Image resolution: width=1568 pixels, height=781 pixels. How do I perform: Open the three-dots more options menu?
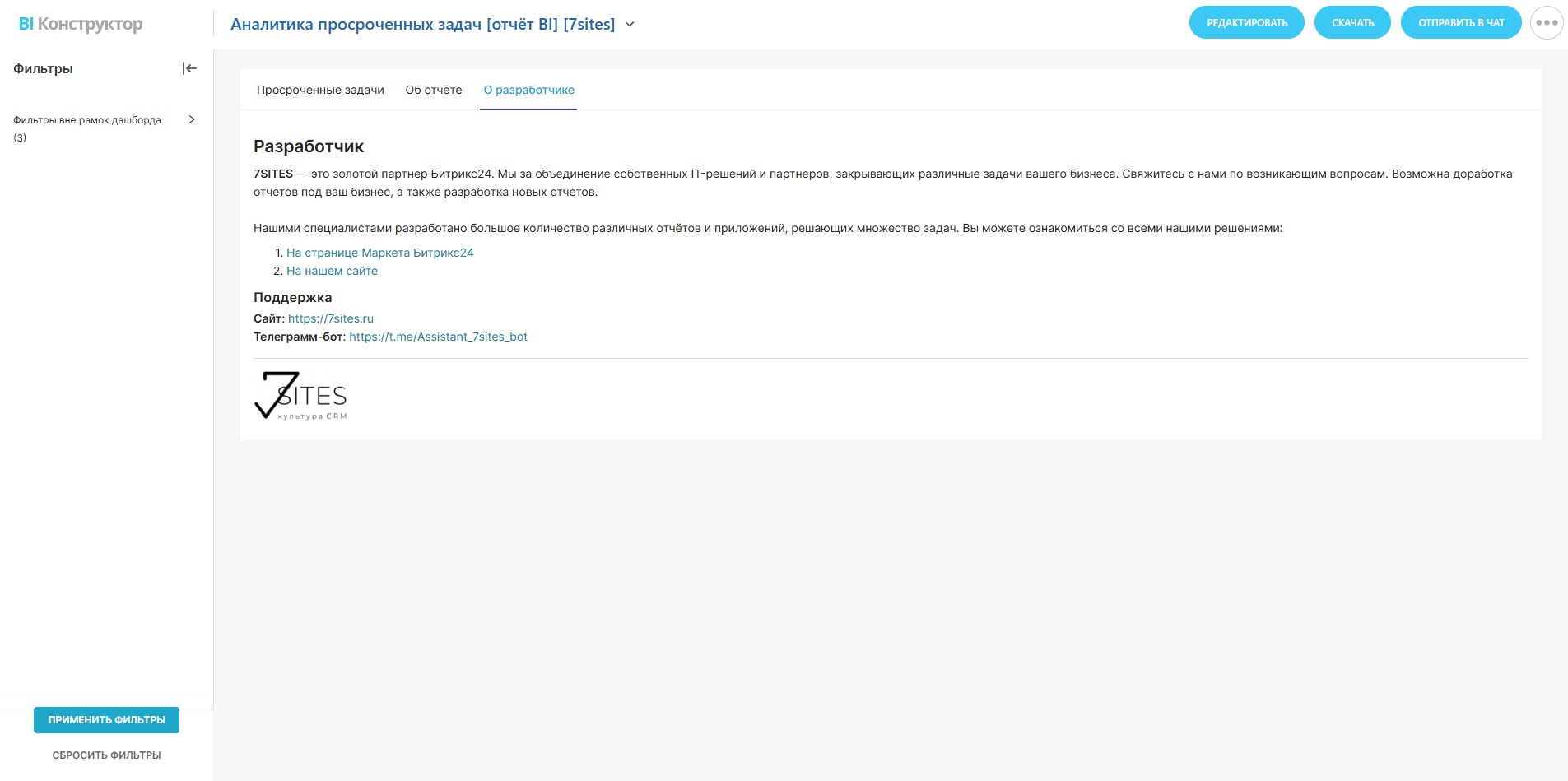coord(1546,23)
